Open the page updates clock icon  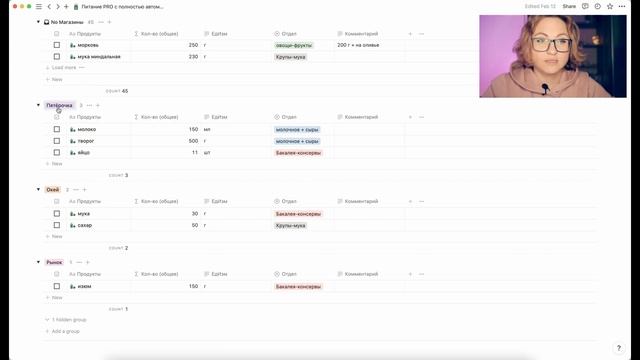[x=598, y=7]
